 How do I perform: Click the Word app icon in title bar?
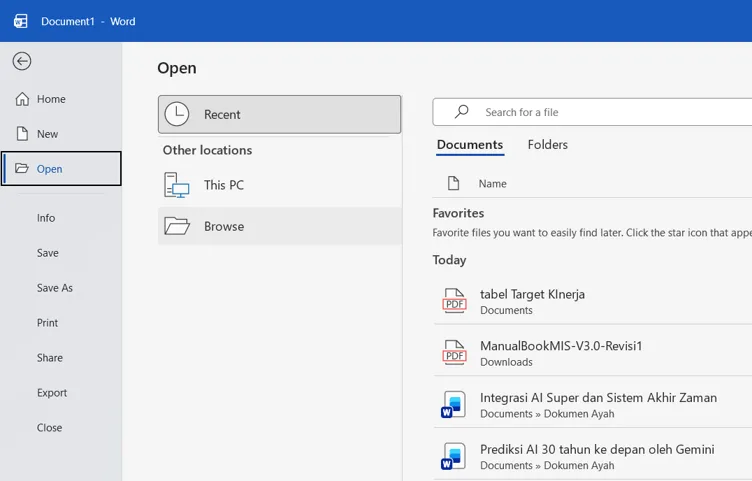(x=21, y=21)
